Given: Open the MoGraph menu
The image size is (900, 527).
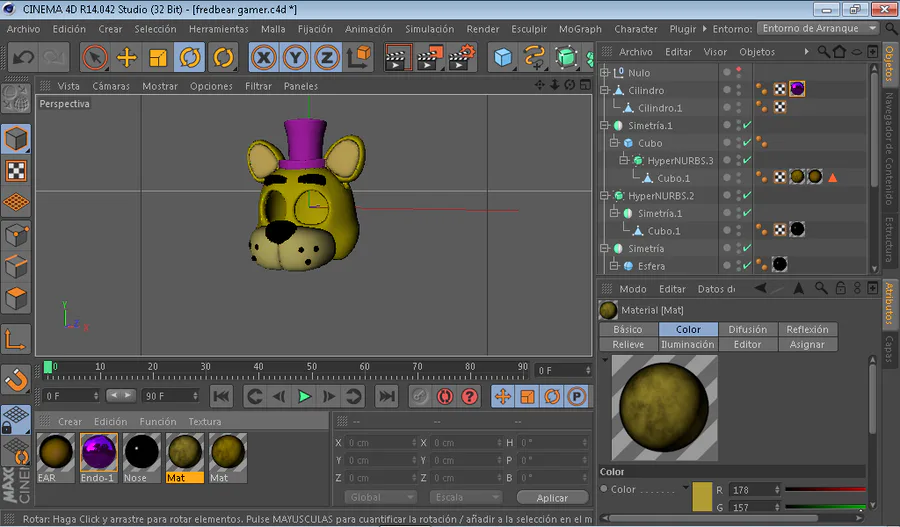Looking at the screenshot, I should point(580,29).
